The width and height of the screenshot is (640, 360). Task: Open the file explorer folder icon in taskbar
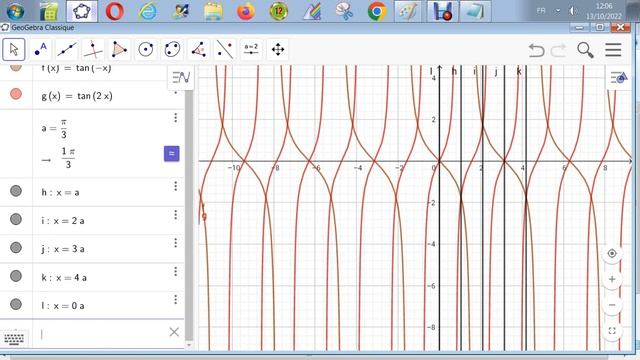pyautogui.click(x=213, y=11)
